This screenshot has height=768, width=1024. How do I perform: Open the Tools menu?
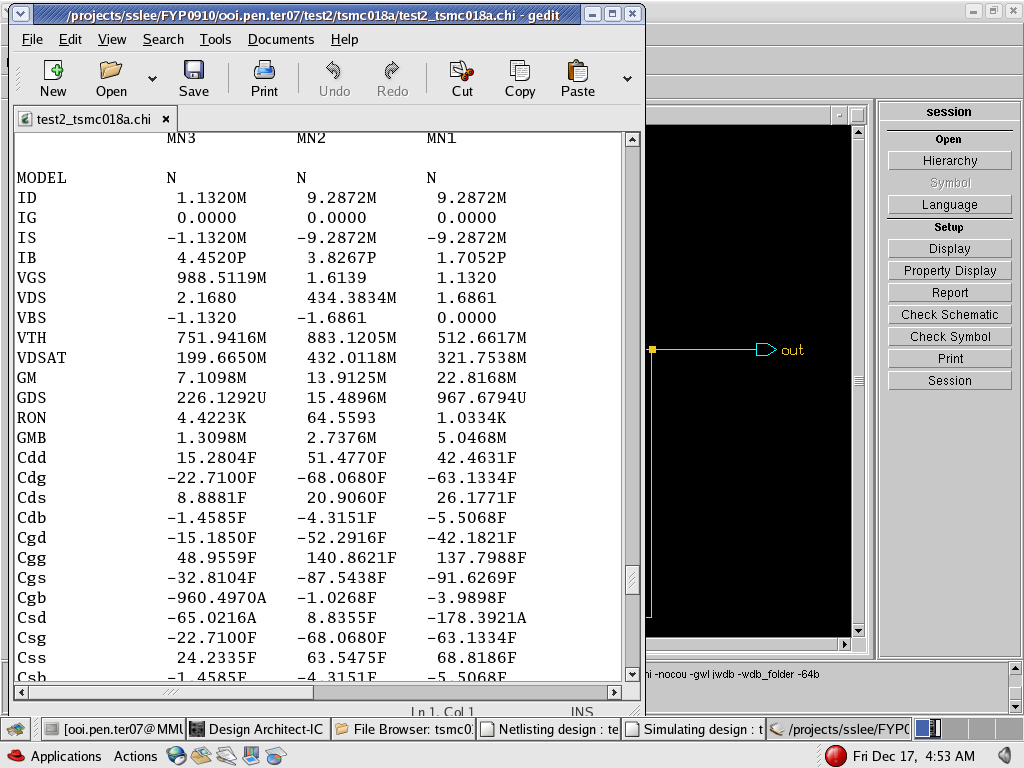coord(215,39)
